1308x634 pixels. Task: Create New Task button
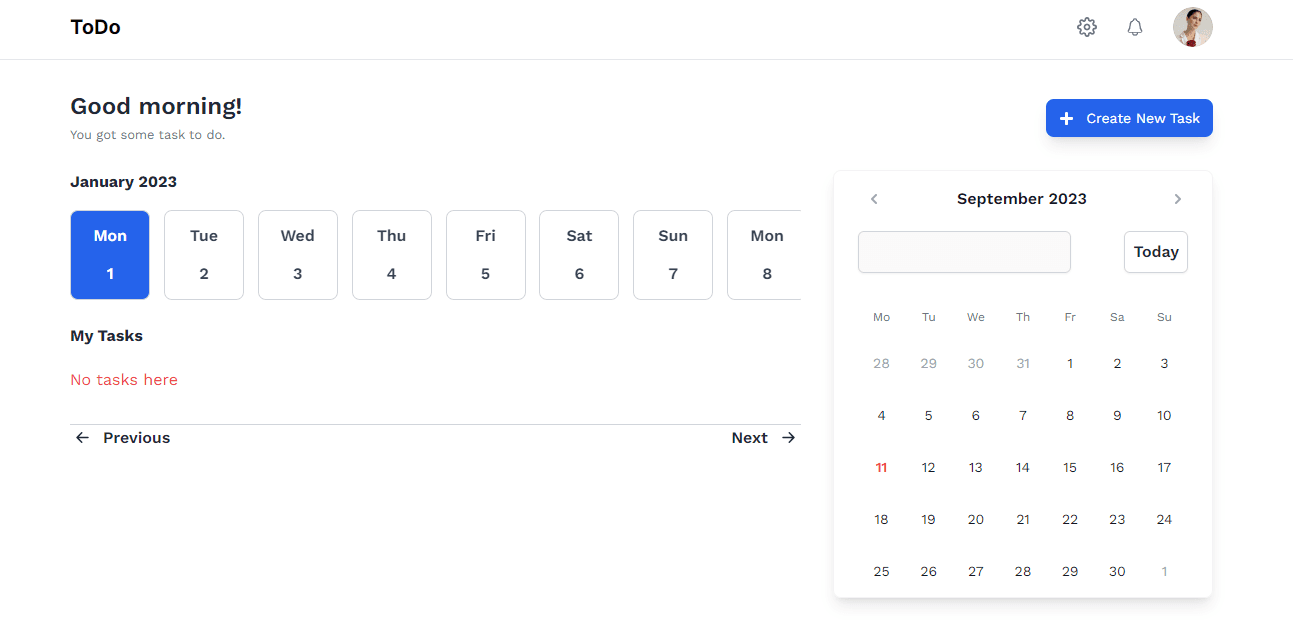pyautogui.click(x=1129, y=118)
